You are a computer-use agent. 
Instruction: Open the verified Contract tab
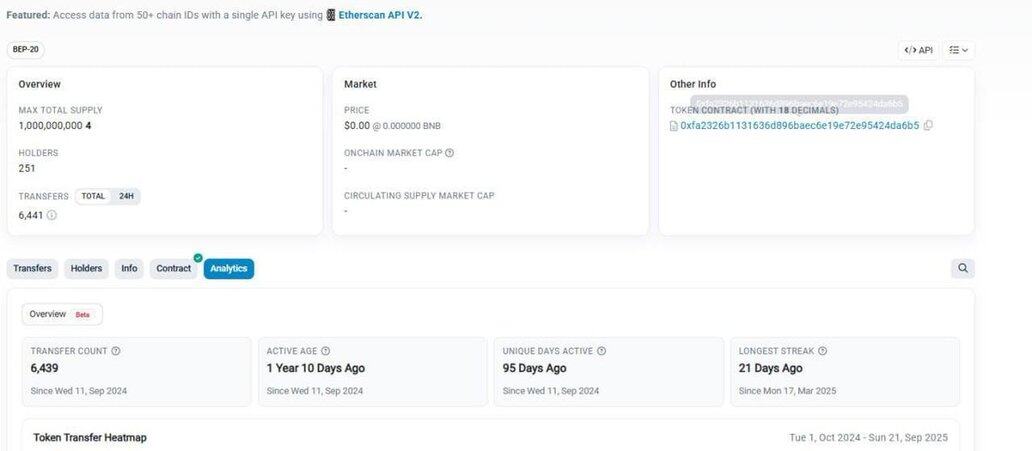[x=173, y=268]
